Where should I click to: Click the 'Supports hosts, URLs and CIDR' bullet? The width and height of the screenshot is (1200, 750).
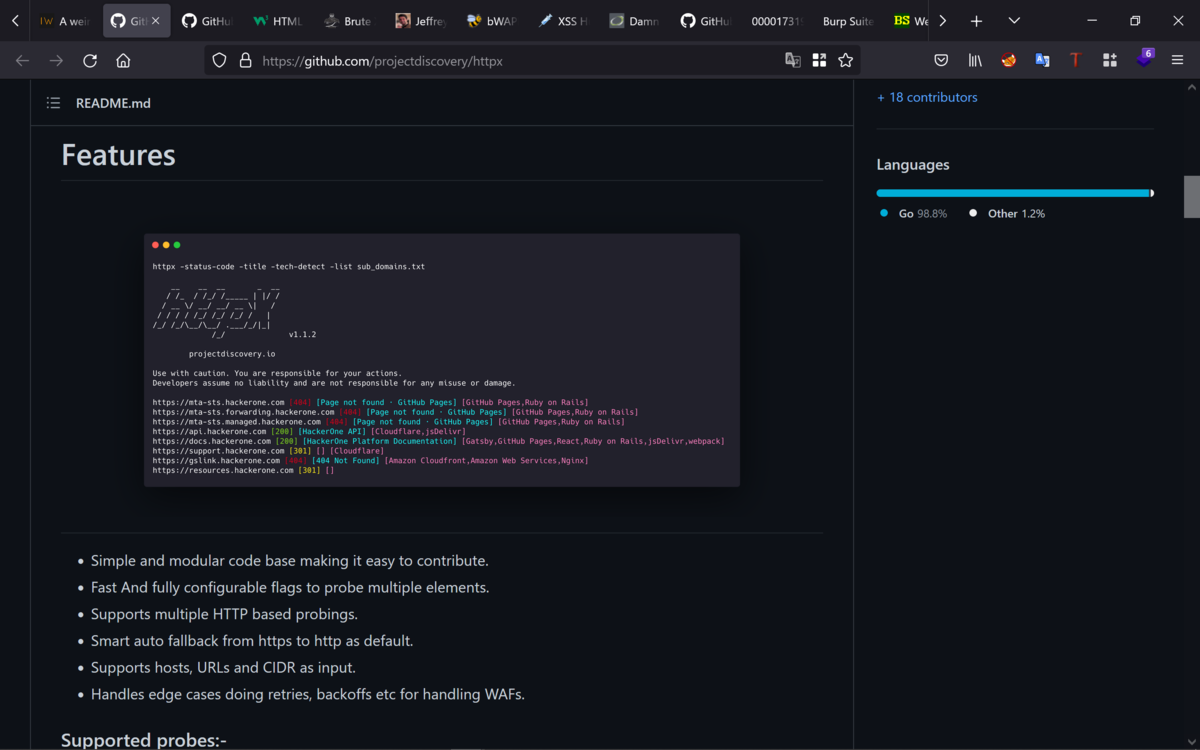[x=223, y=667]
